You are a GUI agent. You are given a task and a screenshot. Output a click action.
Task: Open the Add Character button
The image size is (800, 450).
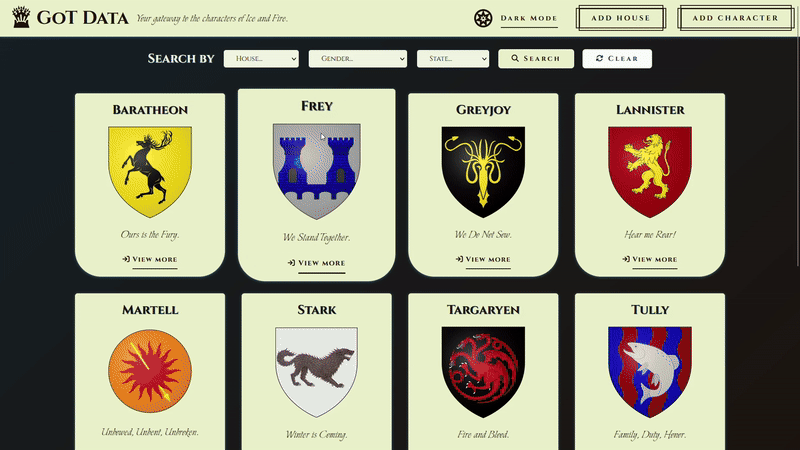(735, 18)
